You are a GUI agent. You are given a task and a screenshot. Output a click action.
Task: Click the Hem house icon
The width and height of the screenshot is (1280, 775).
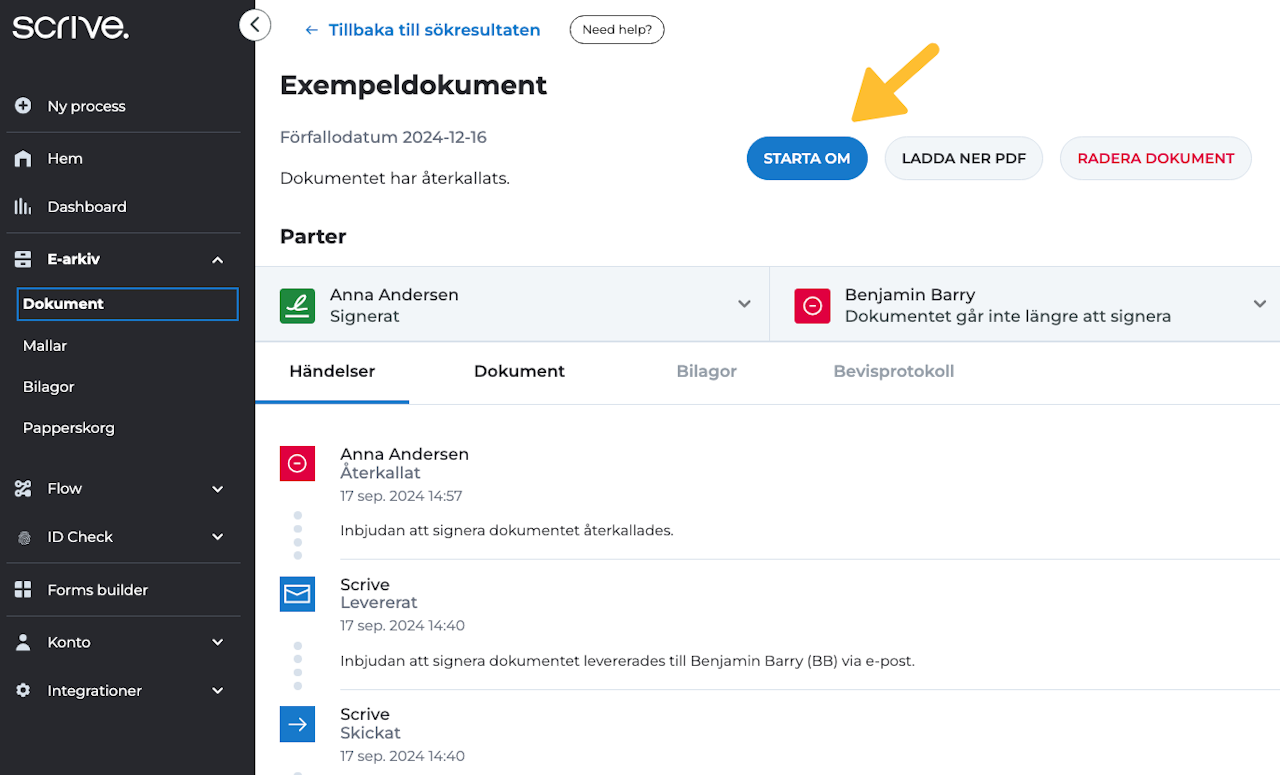tap(23, 159)
